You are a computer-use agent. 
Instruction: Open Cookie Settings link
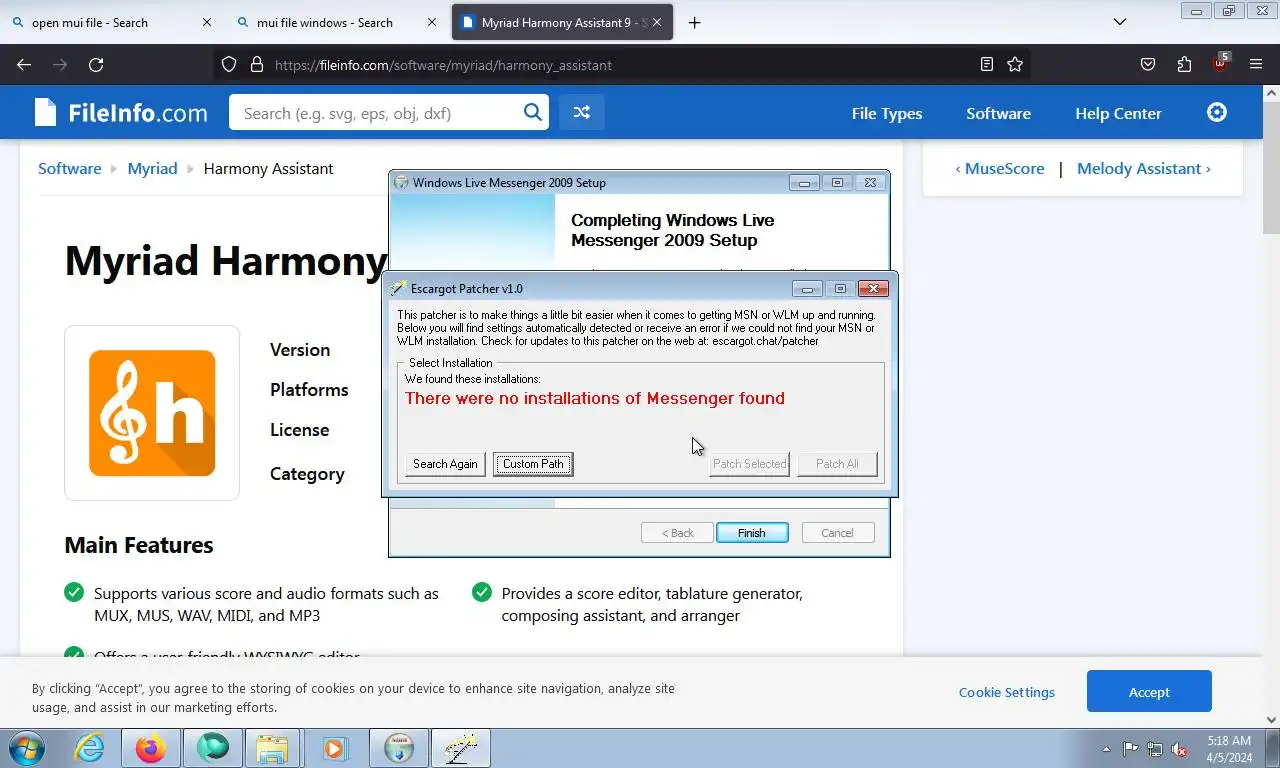point(1006,692)
